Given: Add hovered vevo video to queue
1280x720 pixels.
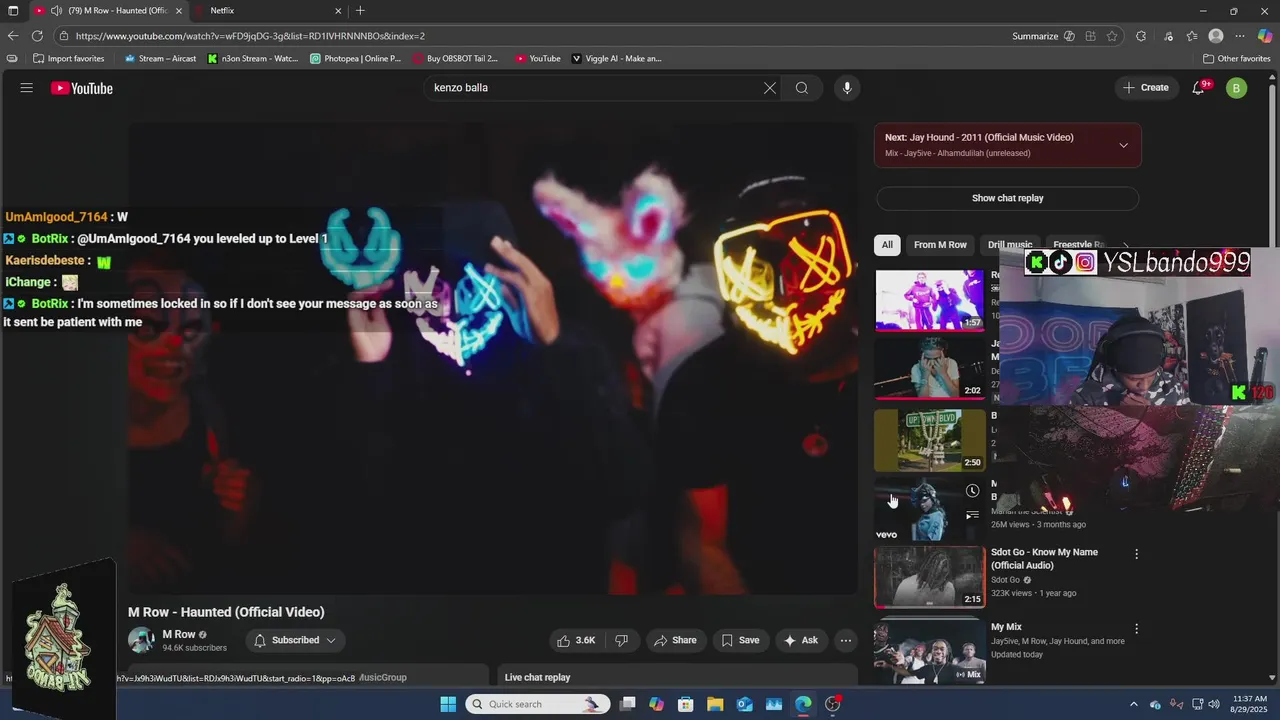Looking at the screenshot, I should click(x=972, y=516).
